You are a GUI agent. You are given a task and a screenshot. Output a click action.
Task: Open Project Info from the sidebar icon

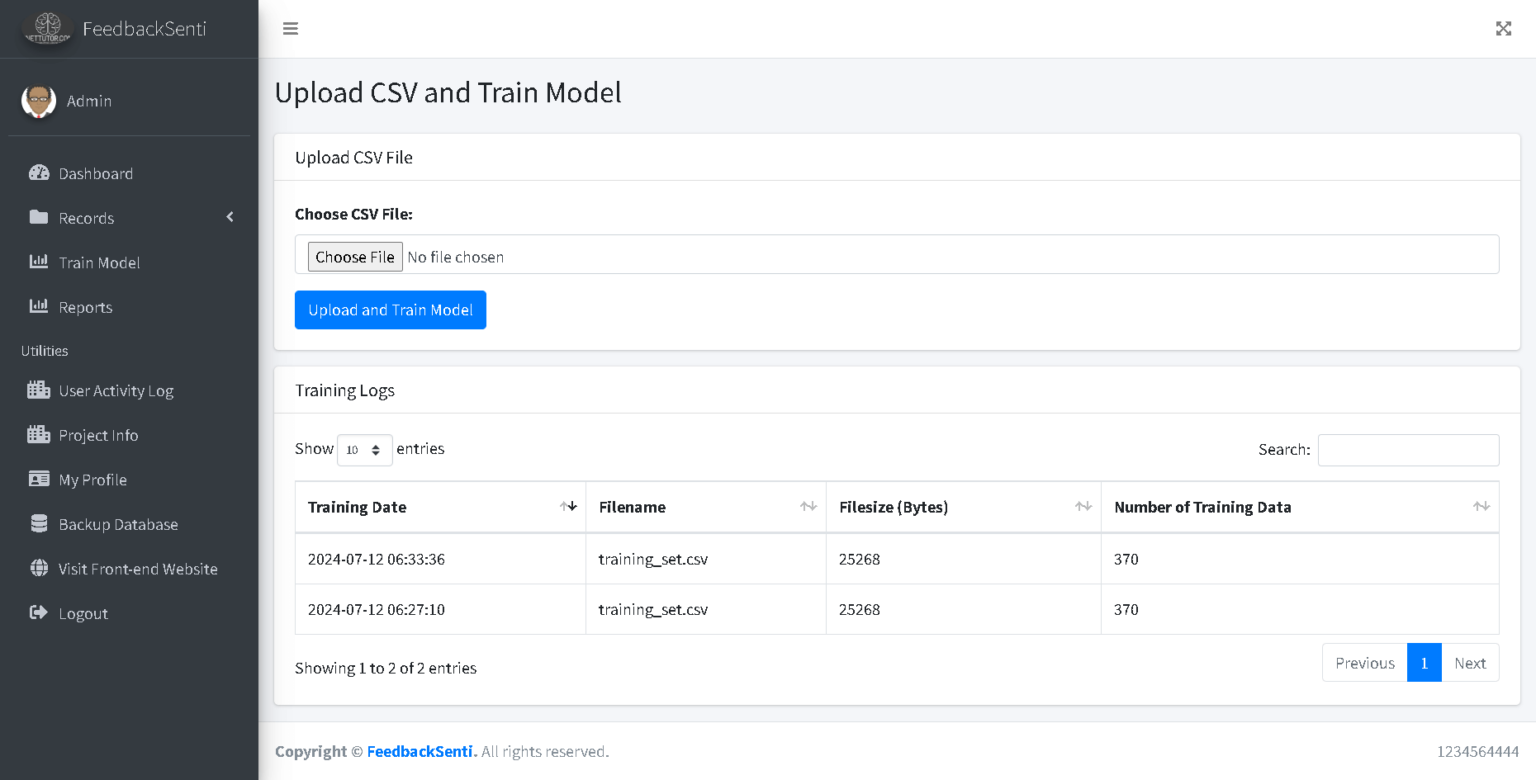point(38,435)
